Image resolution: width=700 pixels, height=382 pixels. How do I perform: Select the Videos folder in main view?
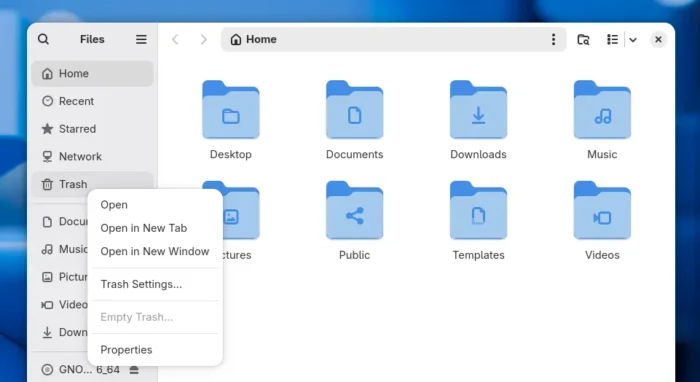coord(602,210)
